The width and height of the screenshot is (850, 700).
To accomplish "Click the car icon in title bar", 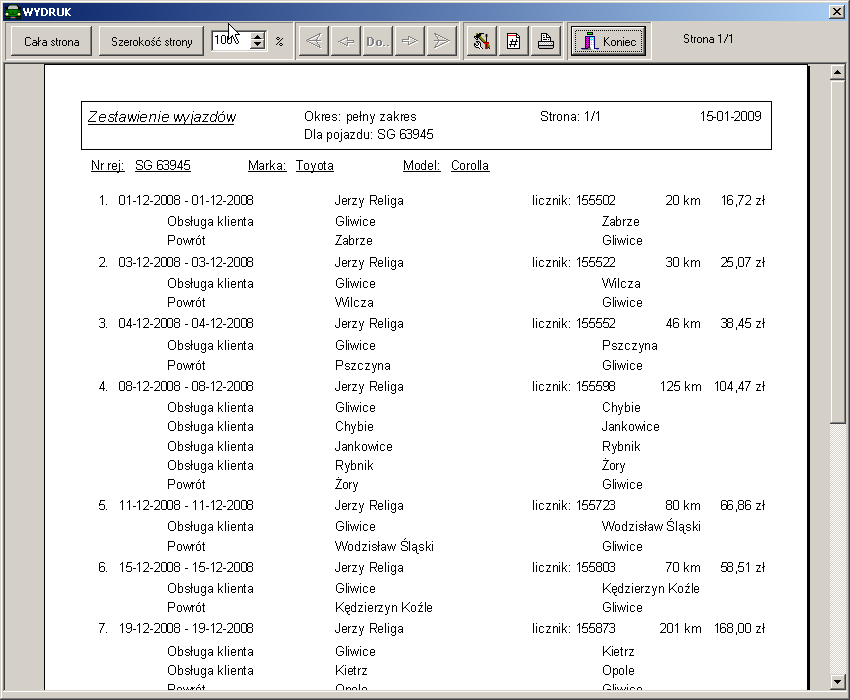I will pyautogui.click(x=12, y=11).
